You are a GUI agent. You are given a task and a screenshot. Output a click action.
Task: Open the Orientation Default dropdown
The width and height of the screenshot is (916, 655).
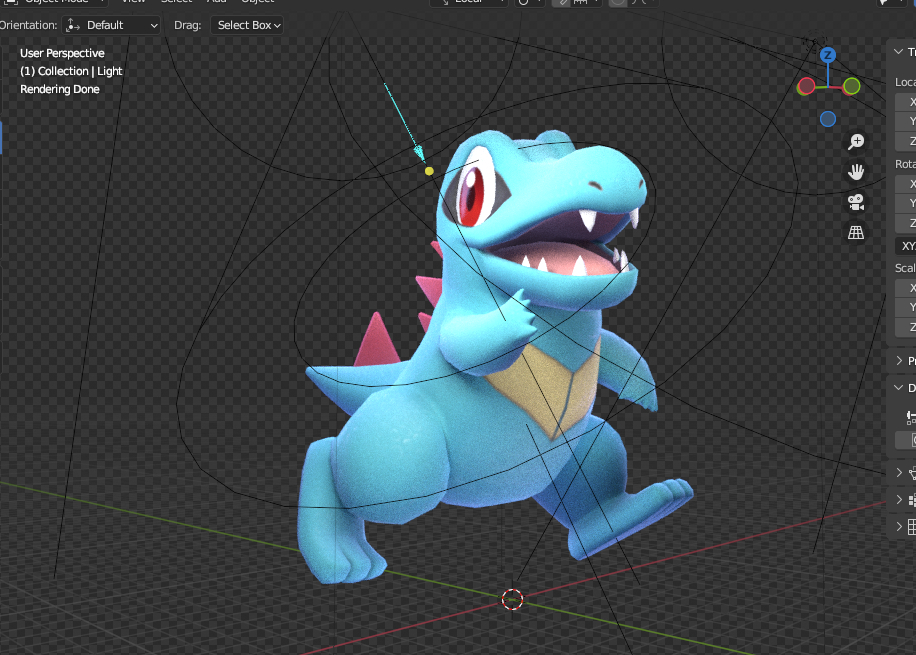click(111, 25)
